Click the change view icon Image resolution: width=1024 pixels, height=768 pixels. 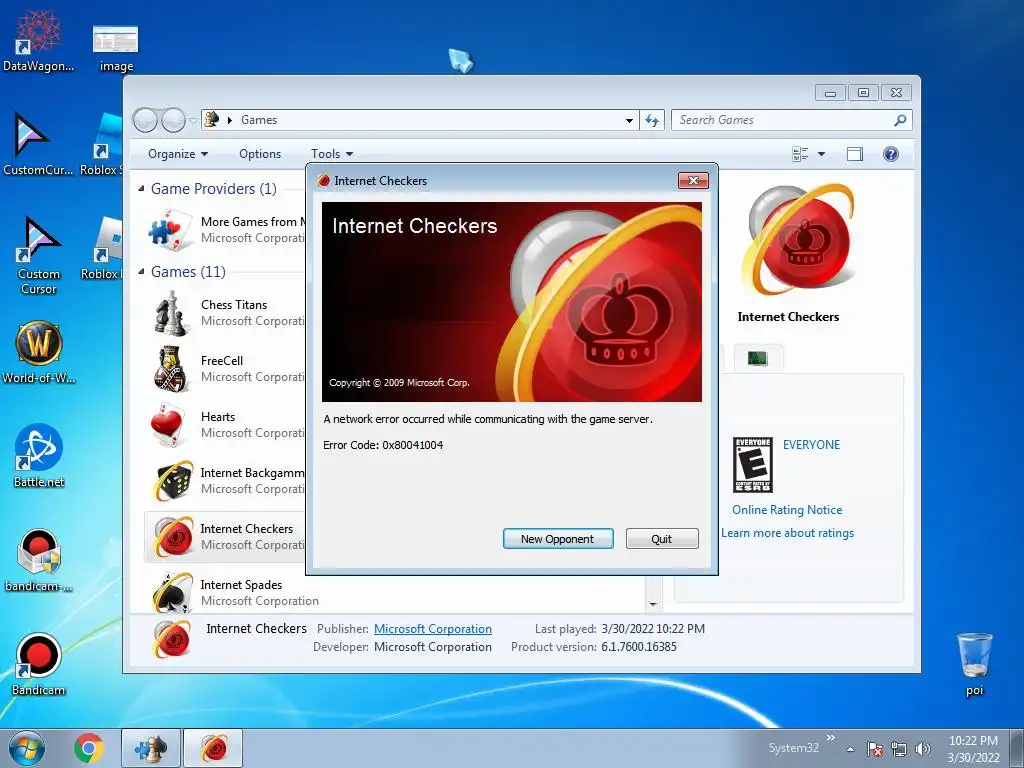(x=800, y=154)
